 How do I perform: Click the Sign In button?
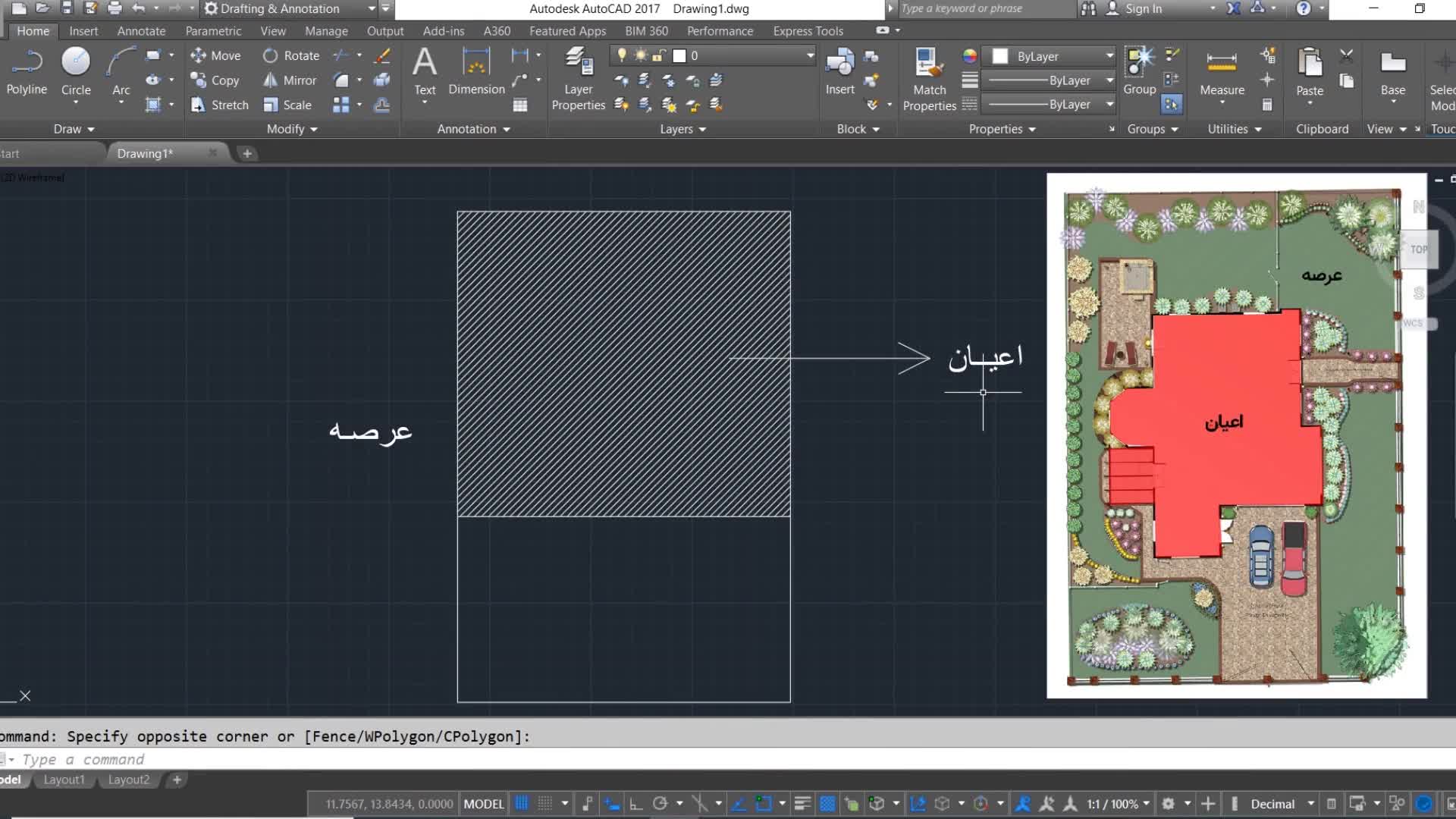point(1143,8)
